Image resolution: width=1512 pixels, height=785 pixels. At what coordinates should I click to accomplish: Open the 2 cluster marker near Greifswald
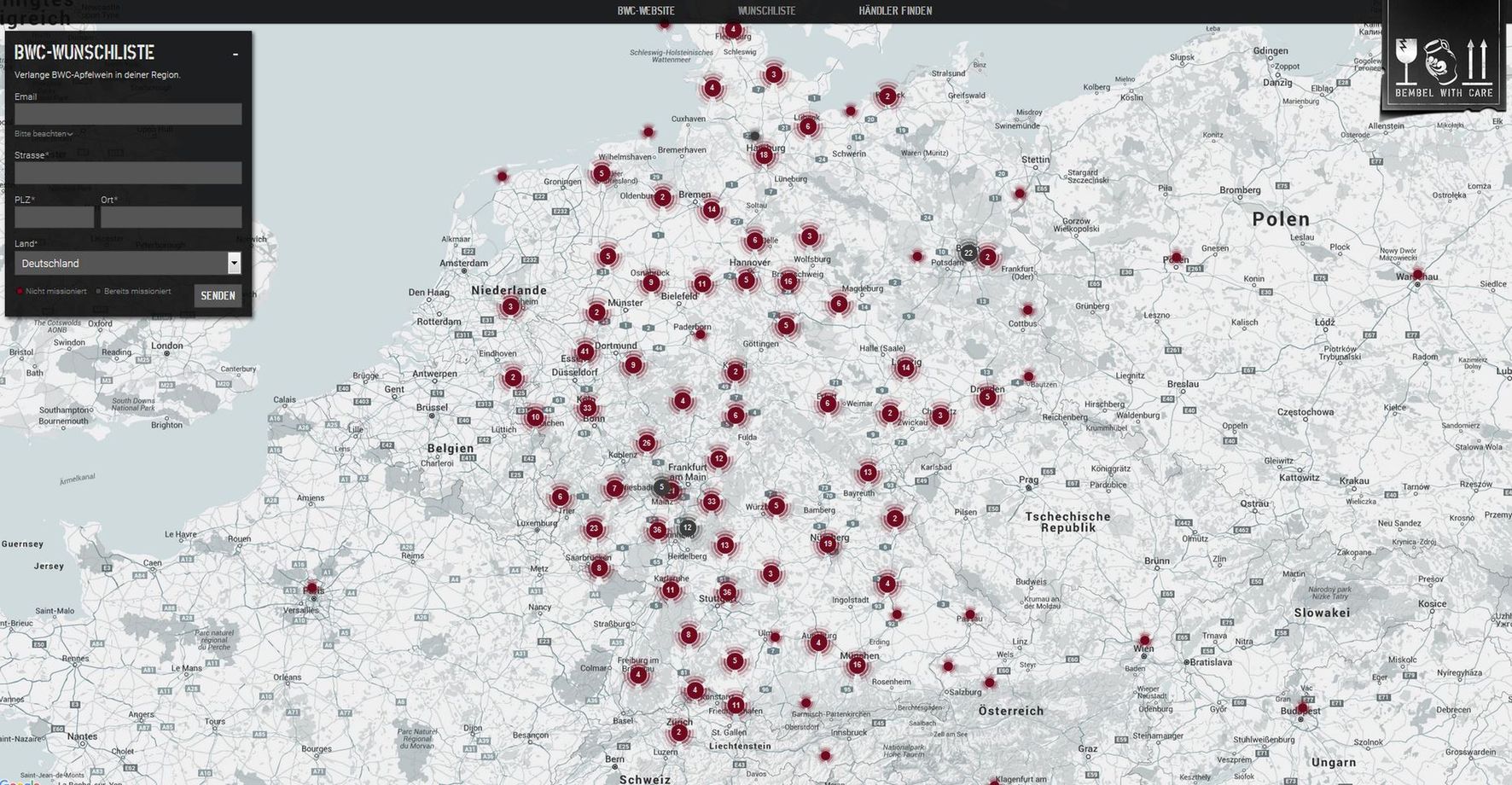887,96
